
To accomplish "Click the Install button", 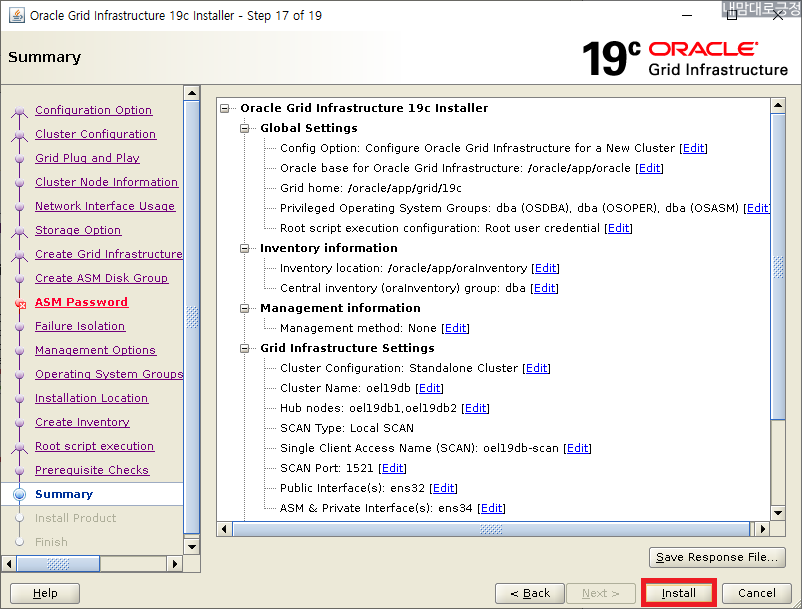I will pos(678,593).
